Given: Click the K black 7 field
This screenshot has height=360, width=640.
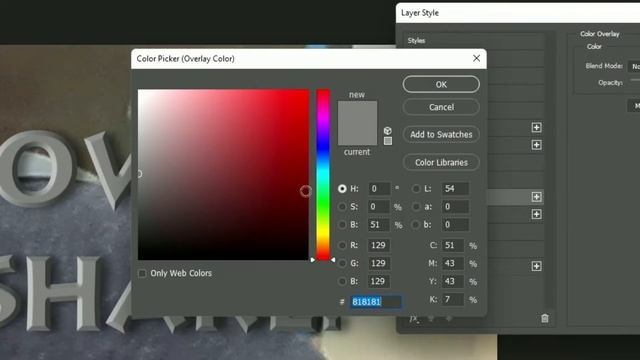Looking at the screenshot, I should 453,300.
